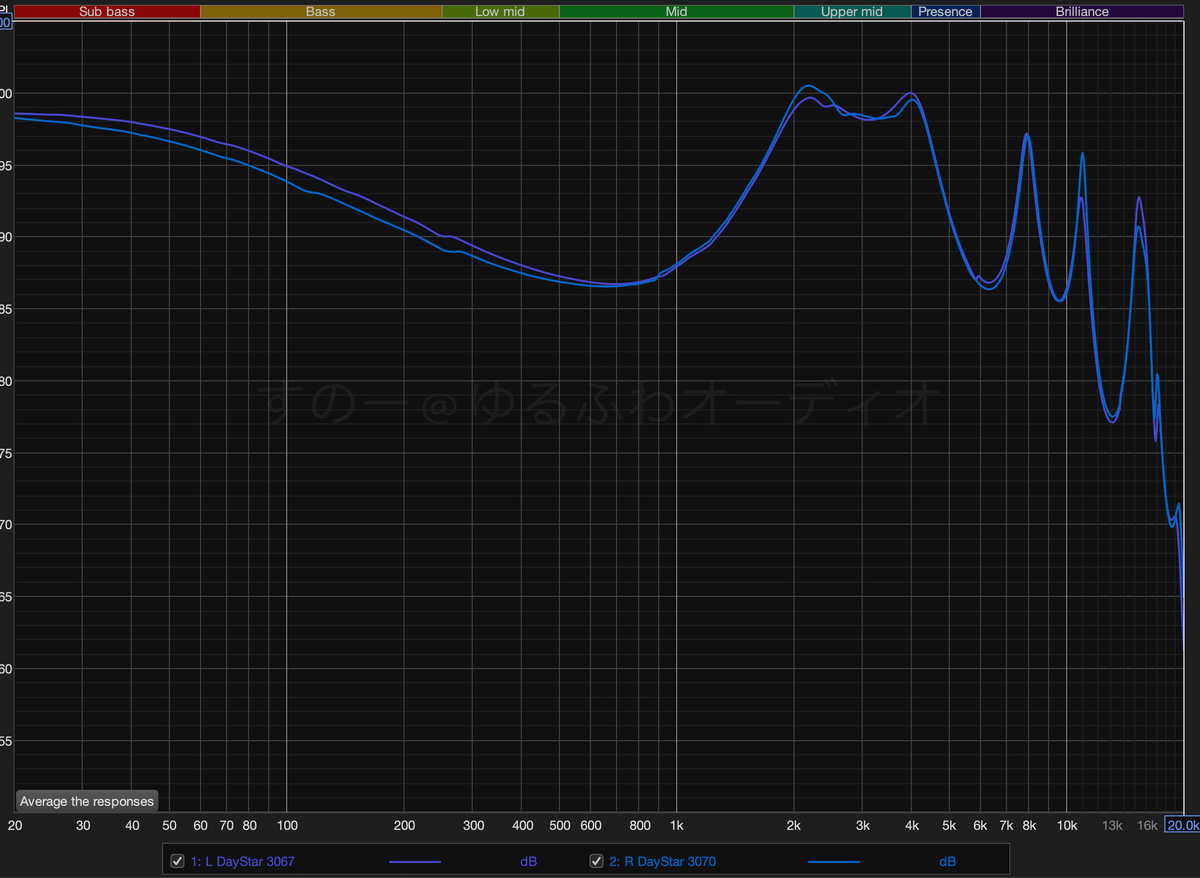Select the '2: R DayStar 3070' legend label
The image size is (1200, 878).
pos(662,861)
